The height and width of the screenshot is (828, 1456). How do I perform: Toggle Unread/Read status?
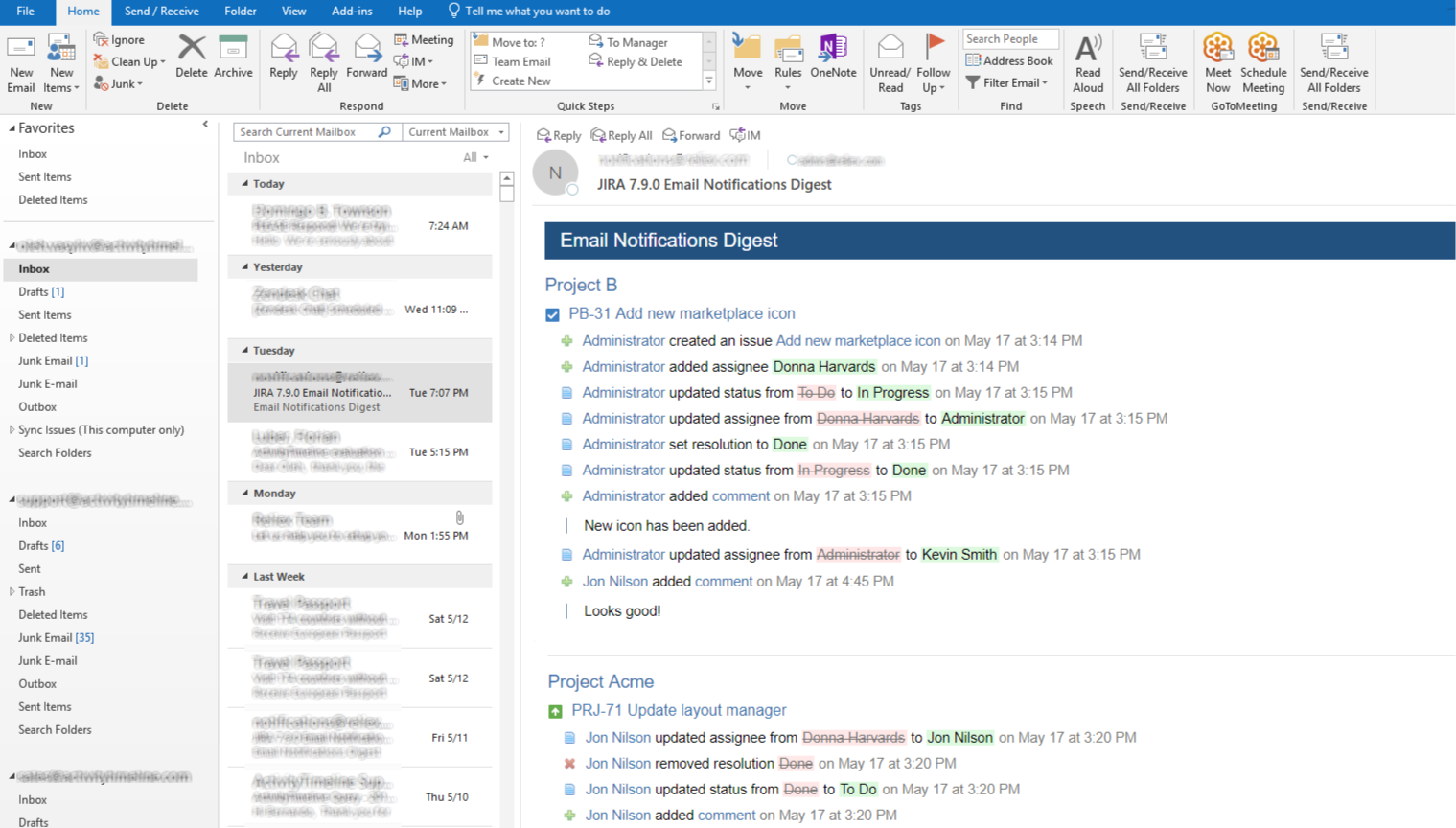[x=890, y=63]
